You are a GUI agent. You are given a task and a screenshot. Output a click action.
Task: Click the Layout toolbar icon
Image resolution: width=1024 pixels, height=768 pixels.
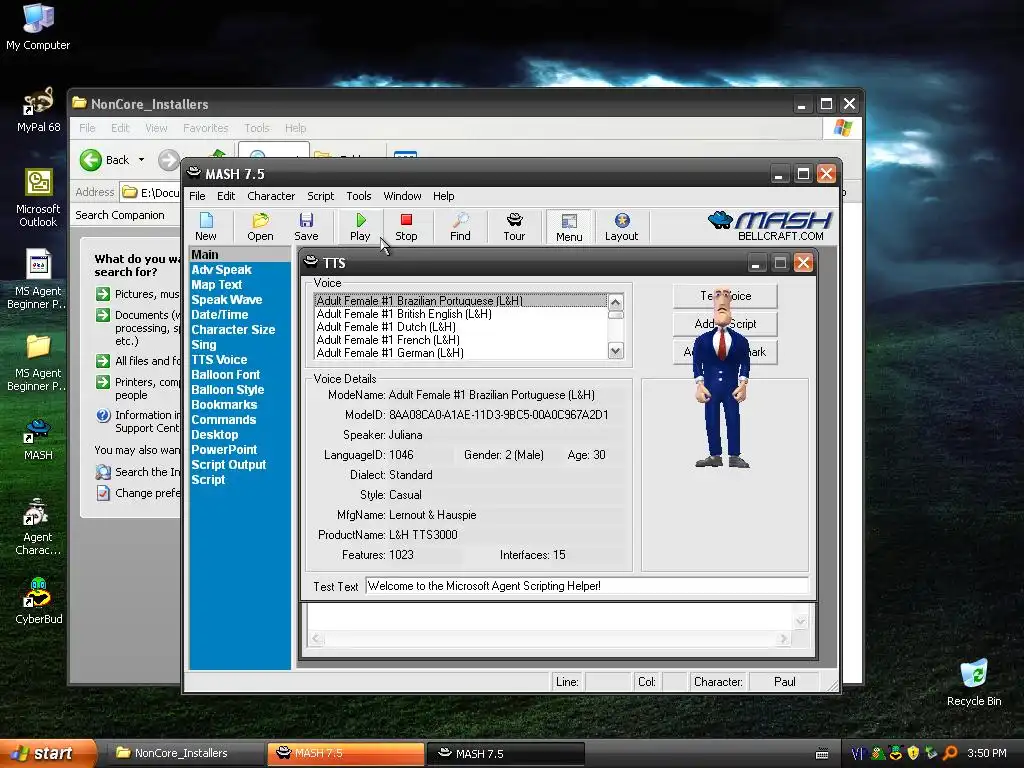pyautogui.click(x=621, y=227)
